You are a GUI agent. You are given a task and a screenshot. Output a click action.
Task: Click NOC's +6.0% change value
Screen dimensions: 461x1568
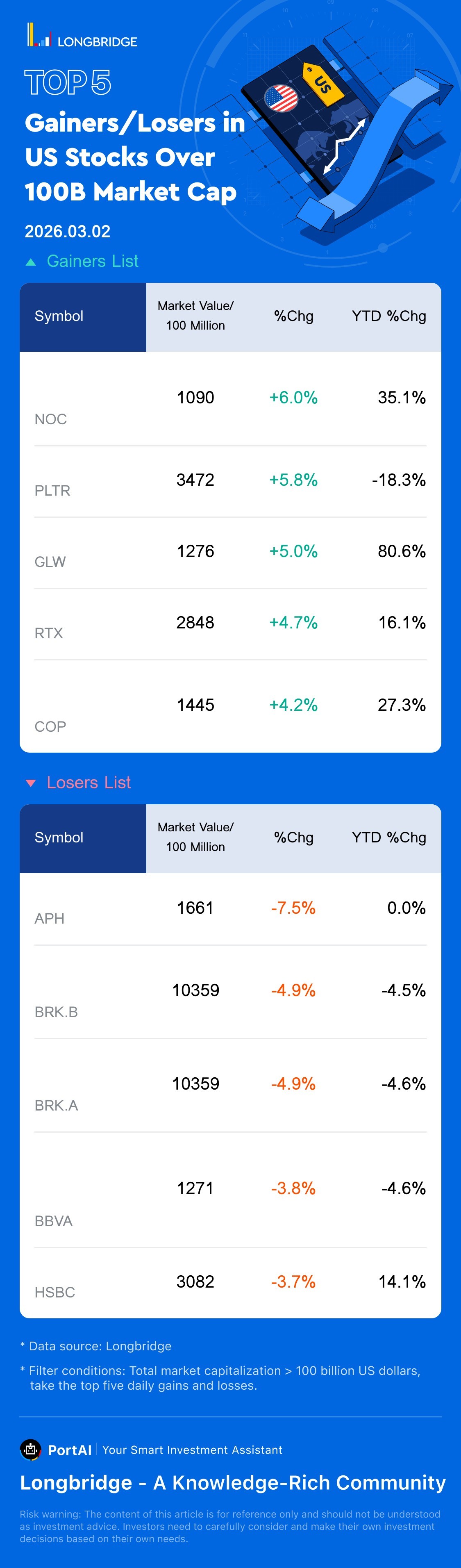pos(293,398)
